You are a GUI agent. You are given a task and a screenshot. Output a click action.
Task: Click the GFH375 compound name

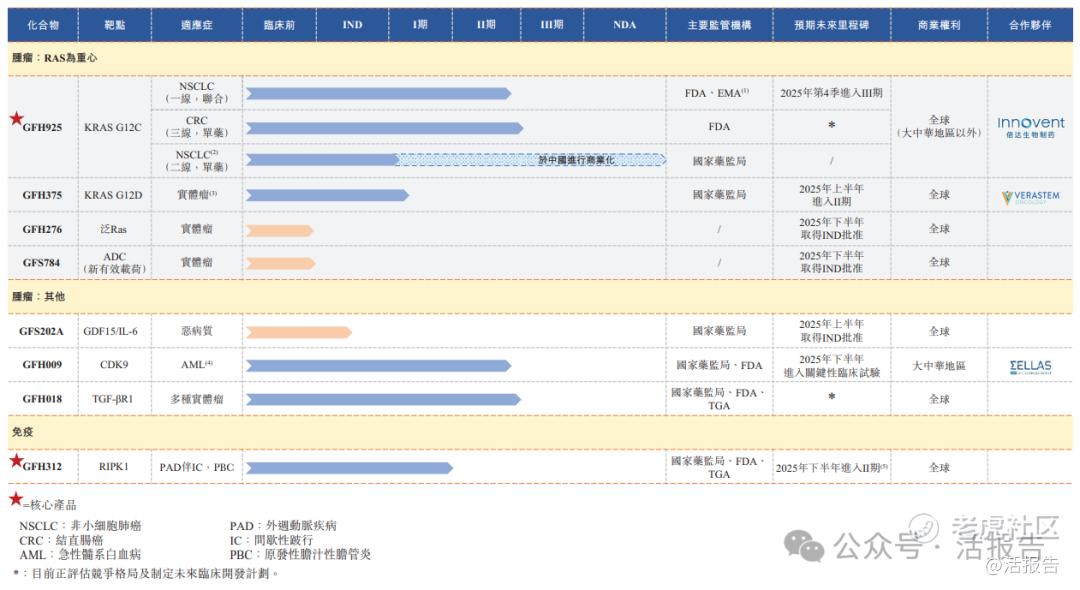pyautogui.click(x=42, y=195)
